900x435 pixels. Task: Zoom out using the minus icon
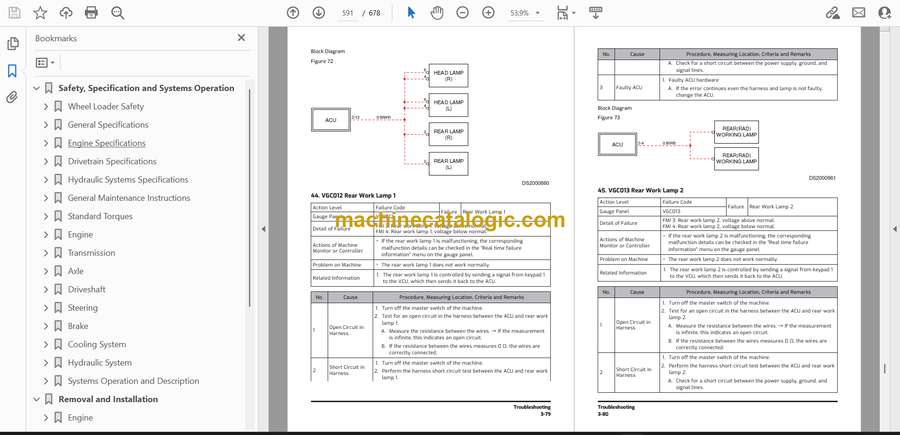[x=463, y=13]
